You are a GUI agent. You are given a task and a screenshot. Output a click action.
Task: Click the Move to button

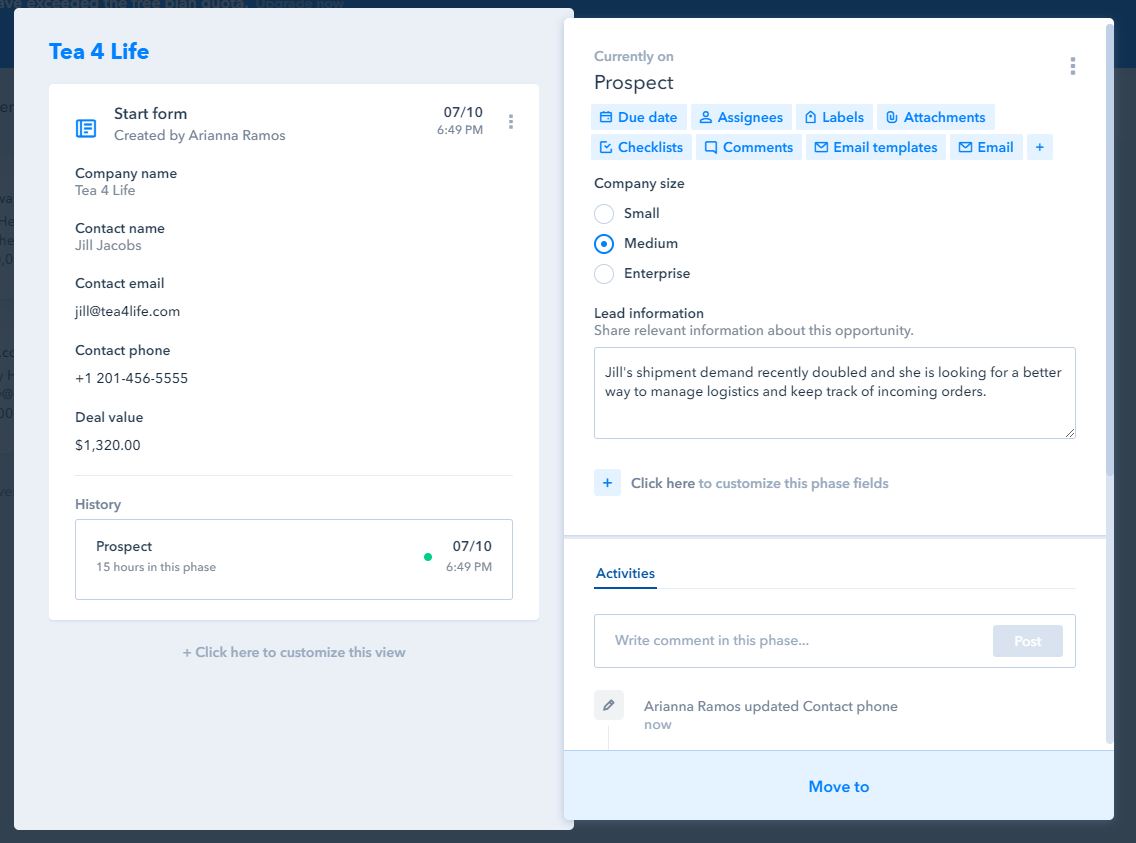[838, 786]
